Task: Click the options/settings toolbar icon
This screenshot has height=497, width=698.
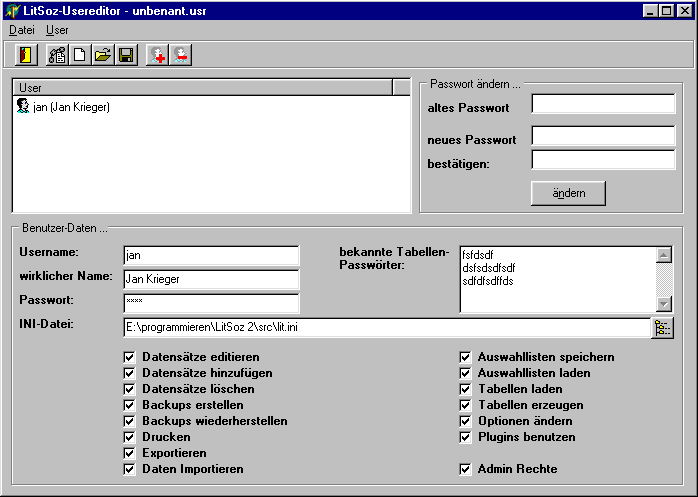Action: pos(57,55)
